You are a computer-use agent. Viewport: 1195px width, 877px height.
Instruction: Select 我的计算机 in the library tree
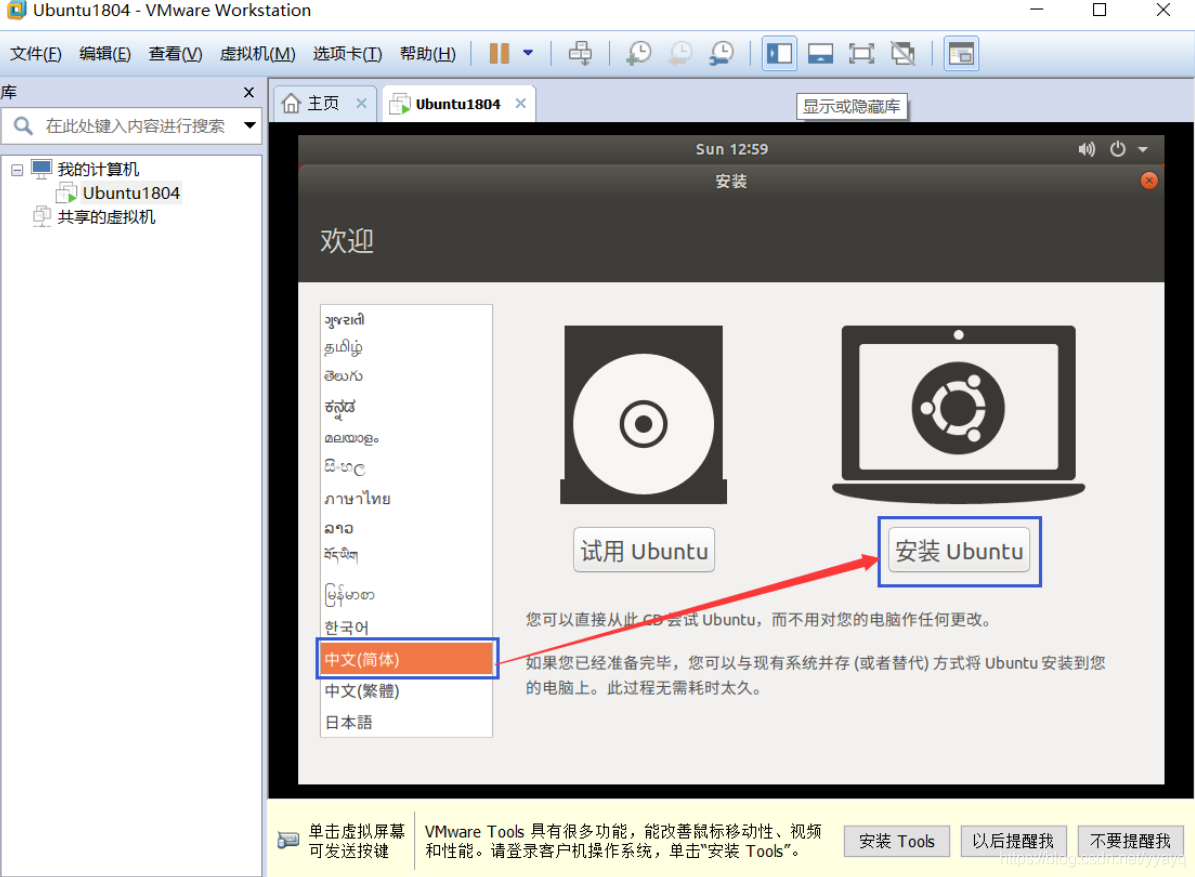click(x=98, y=169)
